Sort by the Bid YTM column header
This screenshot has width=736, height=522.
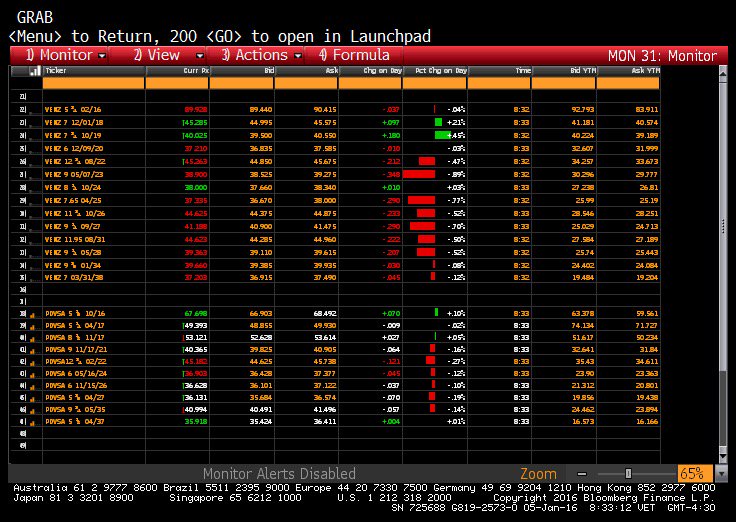click(564, 71)
